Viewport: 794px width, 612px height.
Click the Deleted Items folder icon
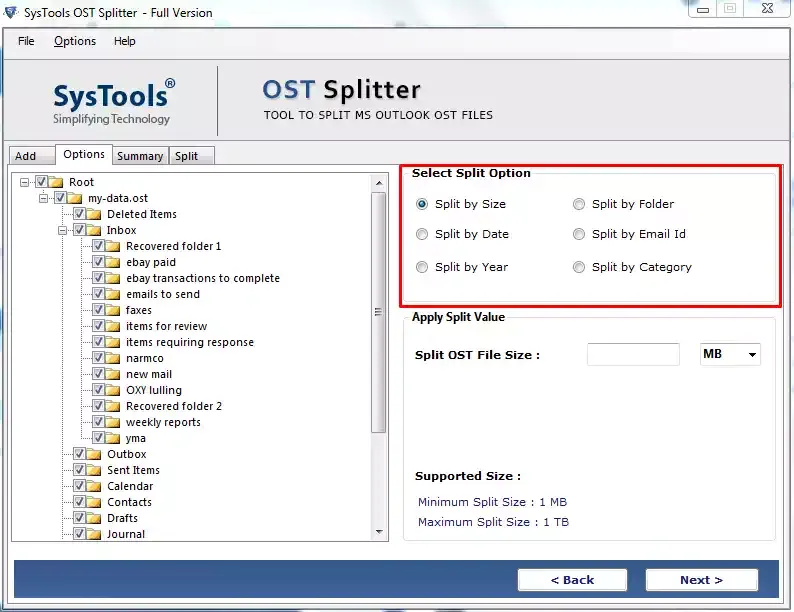coord(94,214)
